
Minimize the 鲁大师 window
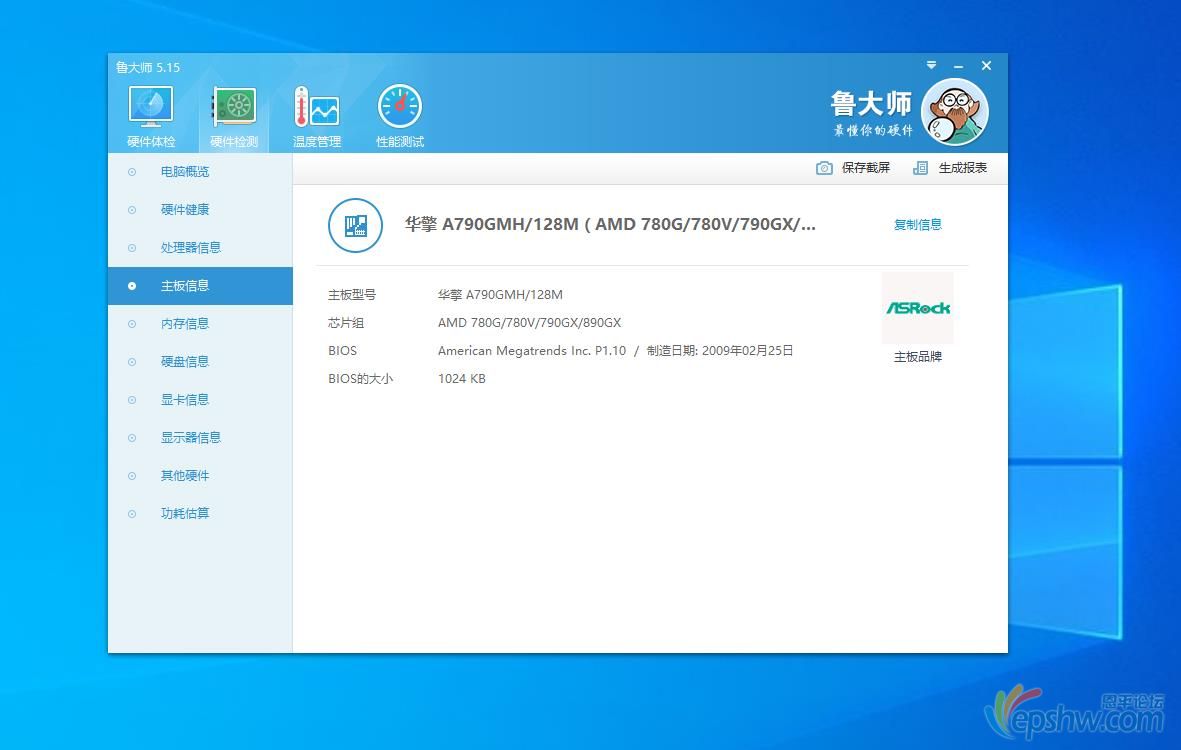(958, 66)
